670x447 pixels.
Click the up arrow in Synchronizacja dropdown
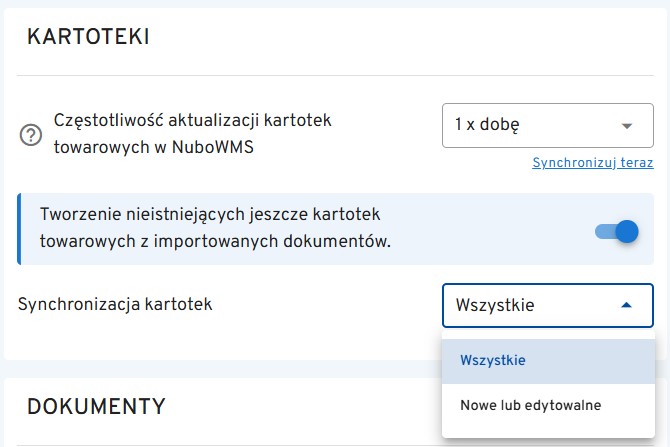(x=627, y=305)
